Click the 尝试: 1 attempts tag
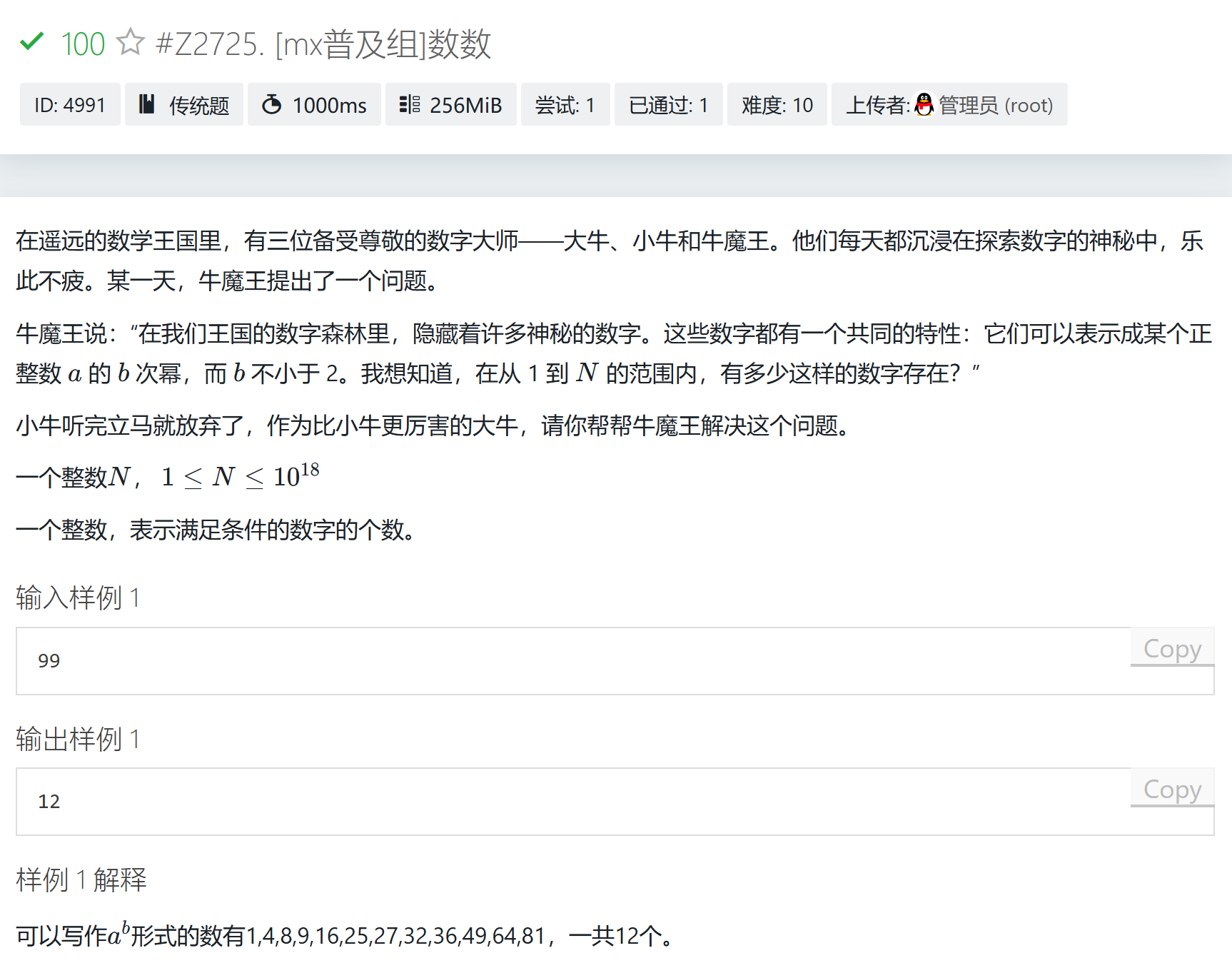The height and width of the screenshot is (968, 1232). (565, 104)
